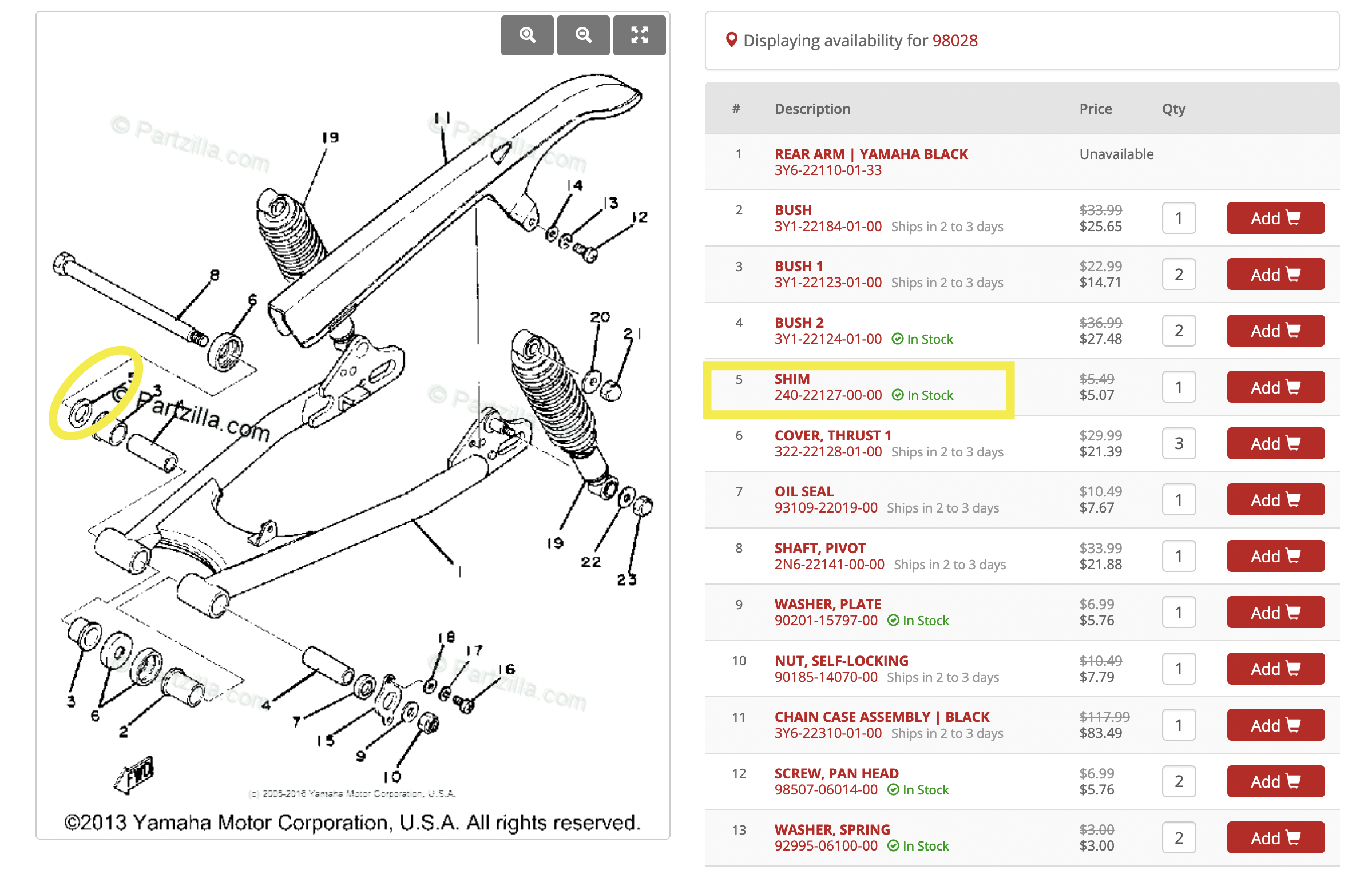1372x874 pixels.
Task: Open the SHAFT, PIVOT part link
Action: 819,548
